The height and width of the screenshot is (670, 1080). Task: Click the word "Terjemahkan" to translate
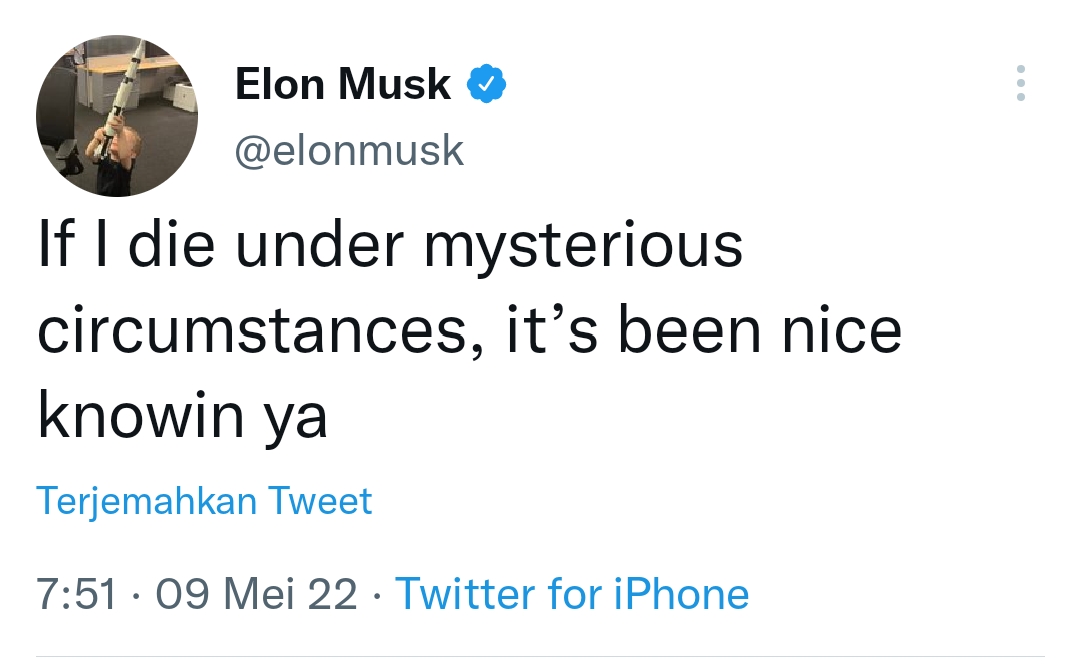pos(147,501)
